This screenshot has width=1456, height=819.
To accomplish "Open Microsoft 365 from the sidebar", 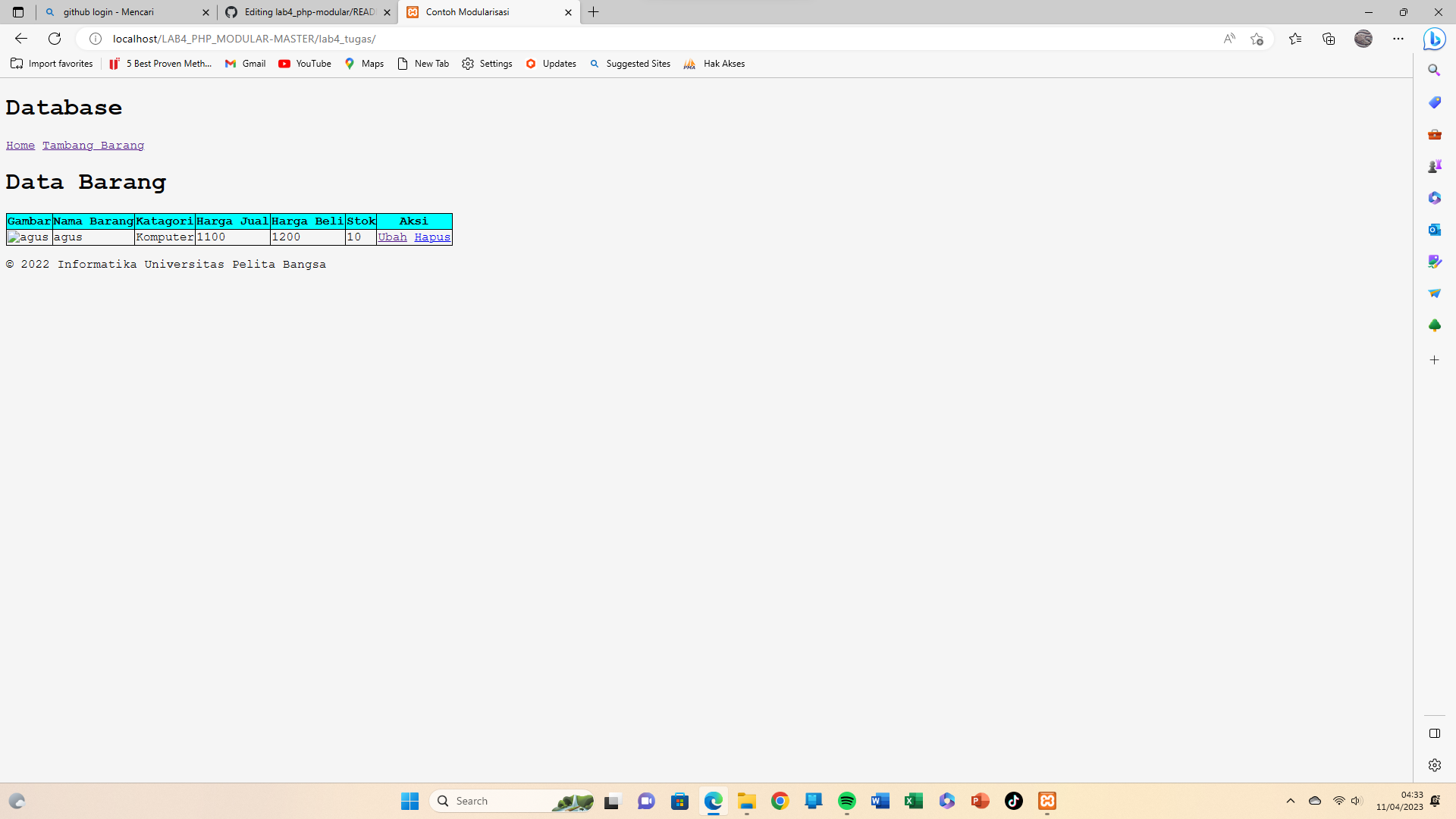I will coord(1436,198).
